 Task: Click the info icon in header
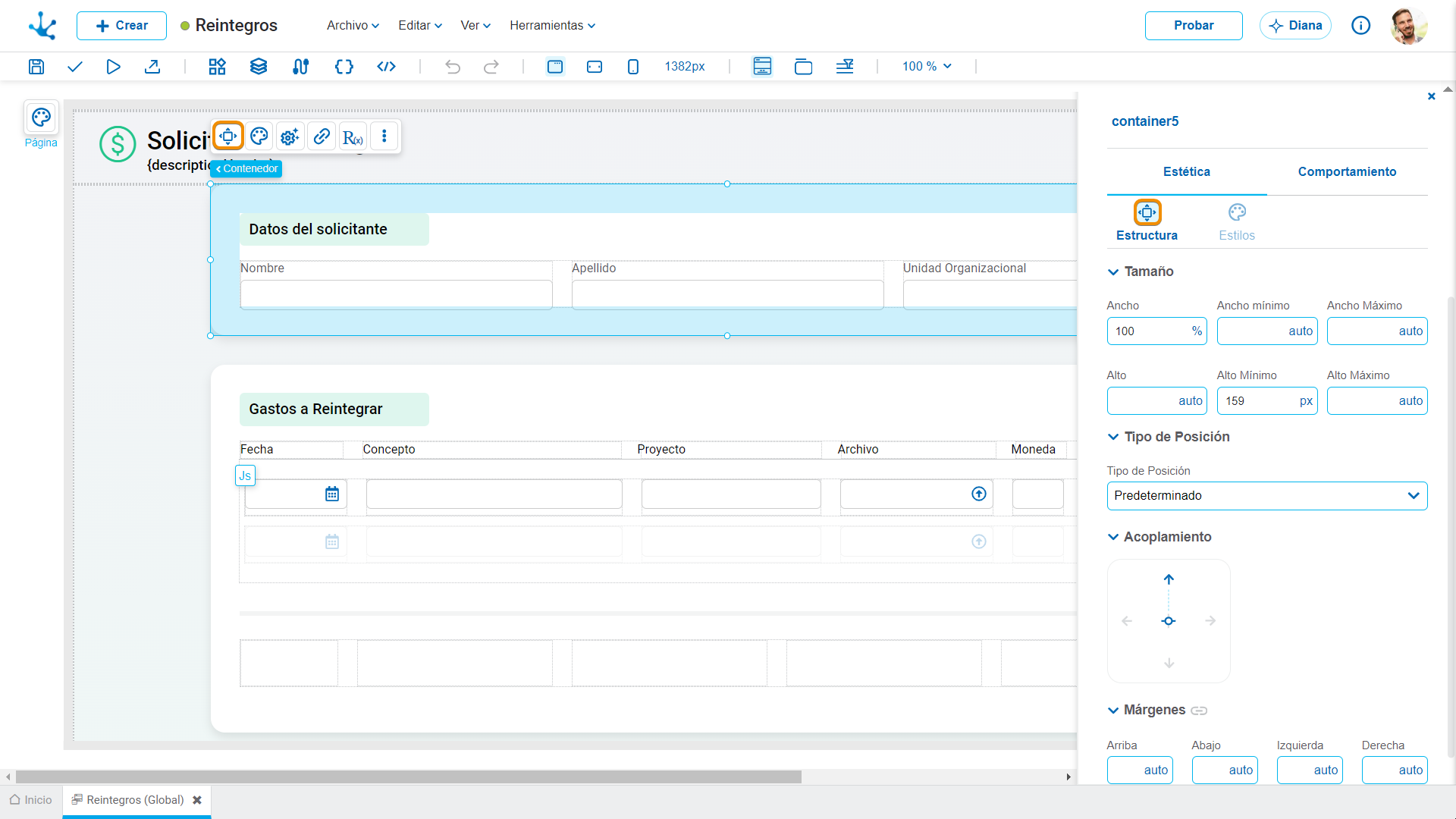coord(1361,26)
